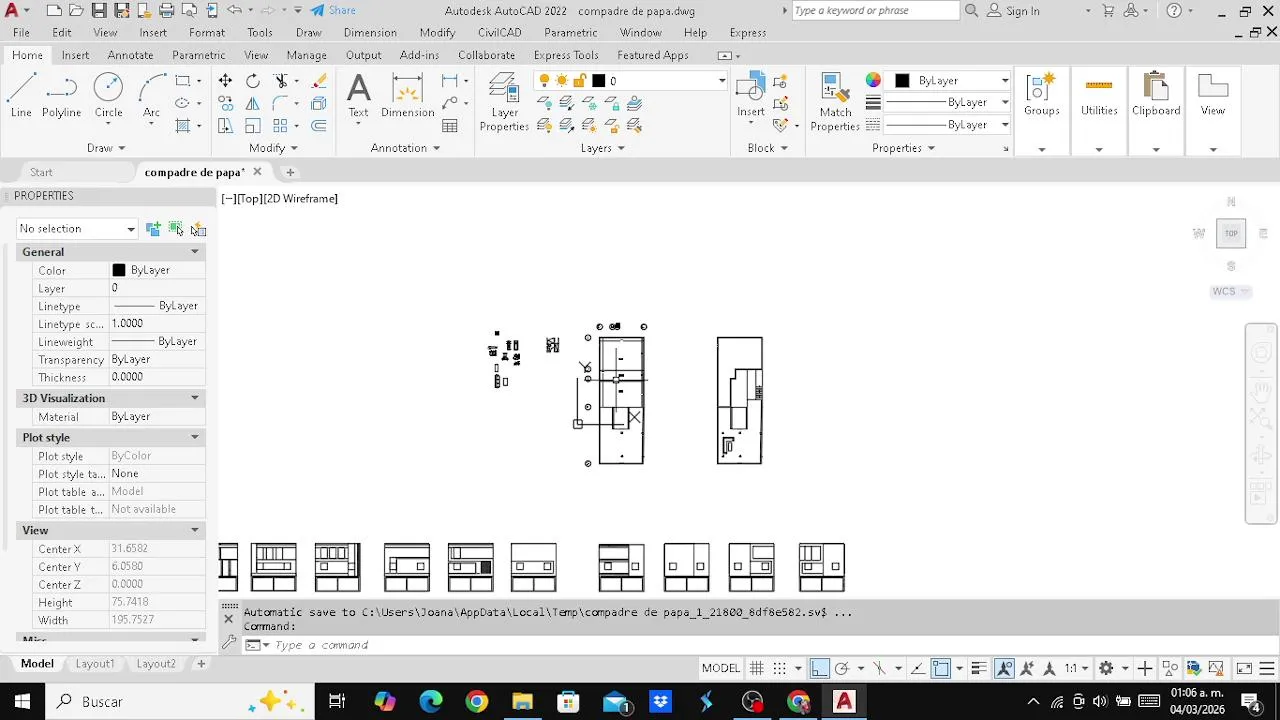Image resolution: width=1280 pixels, height=720 pixels.
Task: Open the Express menu
Action: [748, 33]
